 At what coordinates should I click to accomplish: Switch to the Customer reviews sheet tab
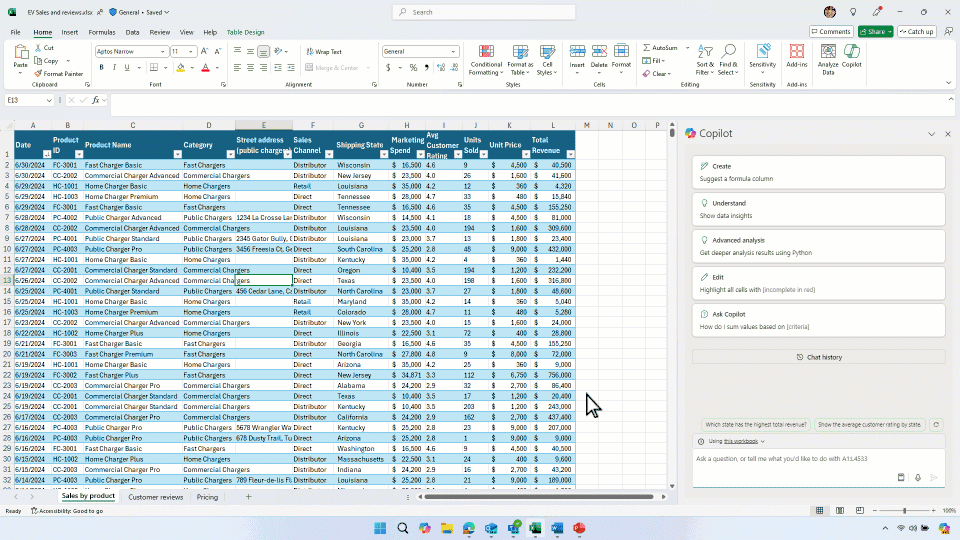coord(155,497)
